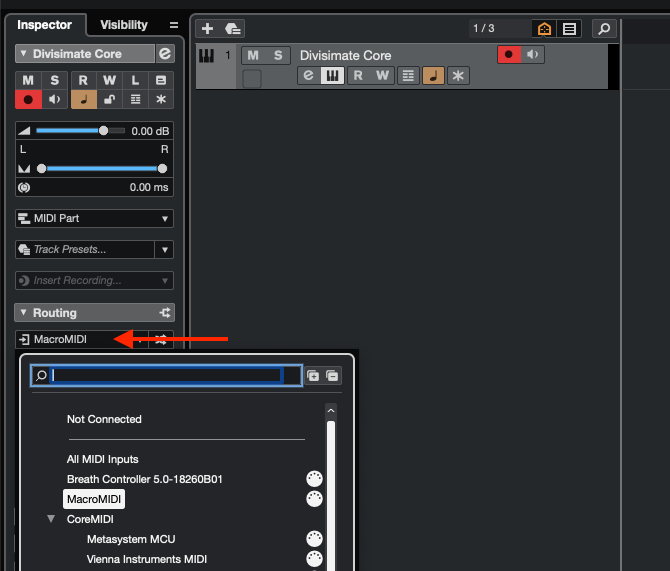The width and height of the screenshot is (670, 571).
Task: Toggle Solo on the Divisimate Core track row
Action: [x=278, y=55]
